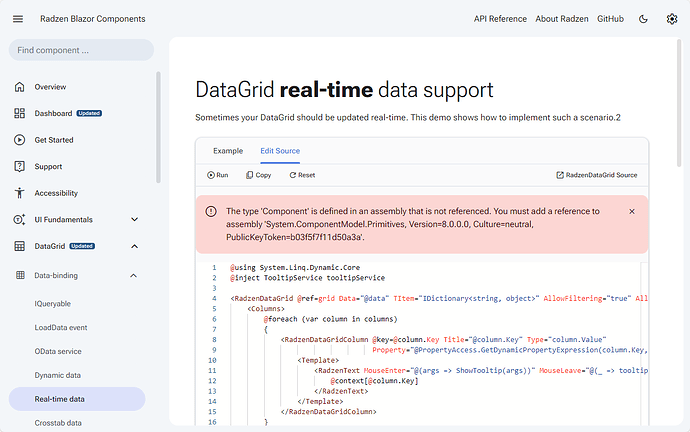The height and width of the screenshot is (432, 690).
Task: Open RadzenDataGrid Source link
Action: pos(597,175)
